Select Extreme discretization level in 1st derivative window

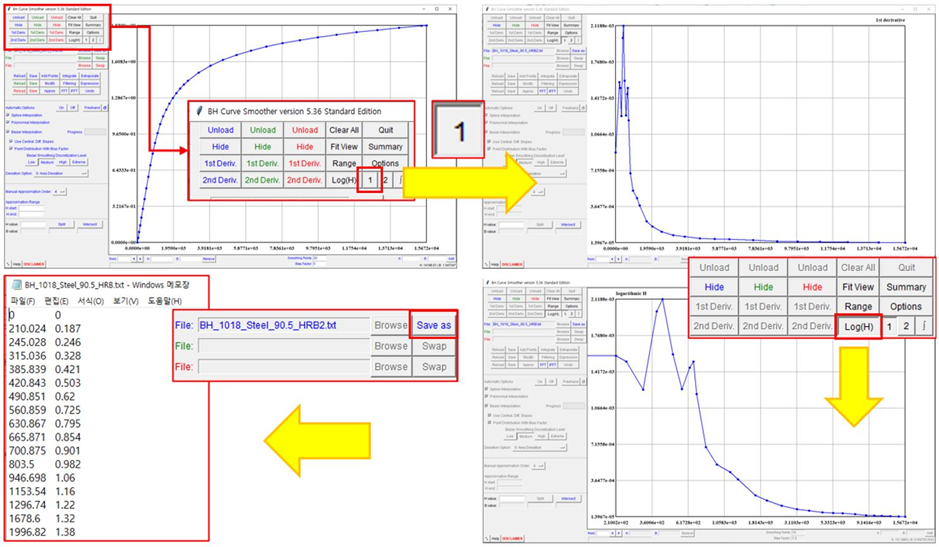point(557,162)
